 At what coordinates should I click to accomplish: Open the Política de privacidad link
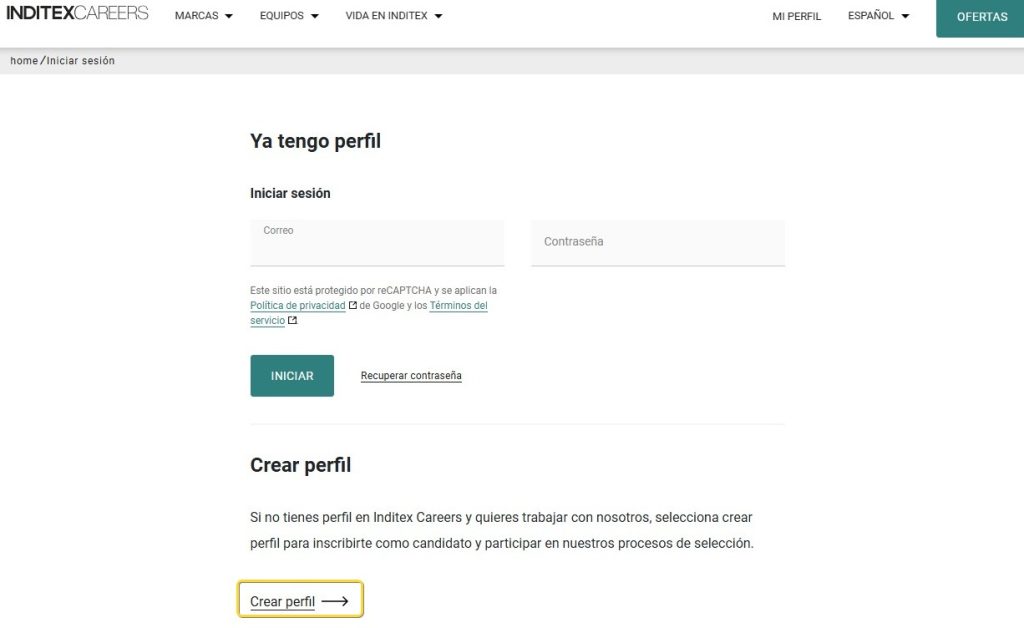click(x=297, y=305)
